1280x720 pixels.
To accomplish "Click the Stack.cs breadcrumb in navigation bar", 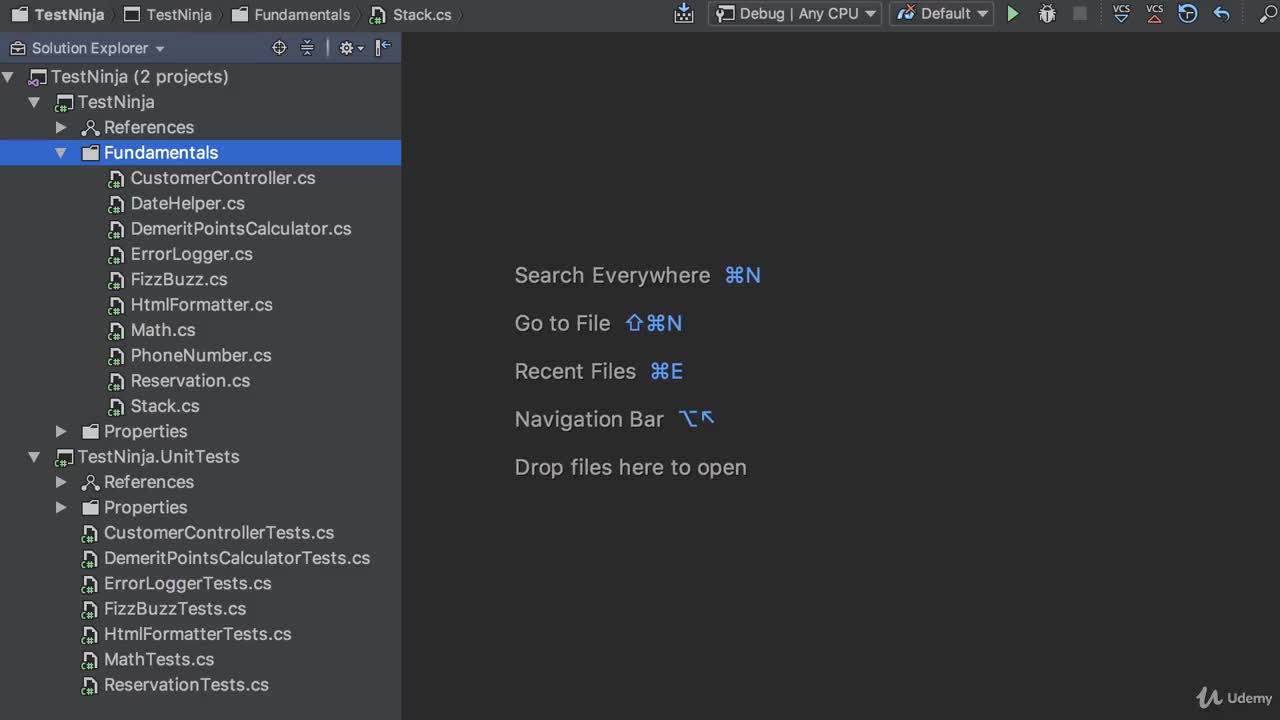I will pos(410,14).
